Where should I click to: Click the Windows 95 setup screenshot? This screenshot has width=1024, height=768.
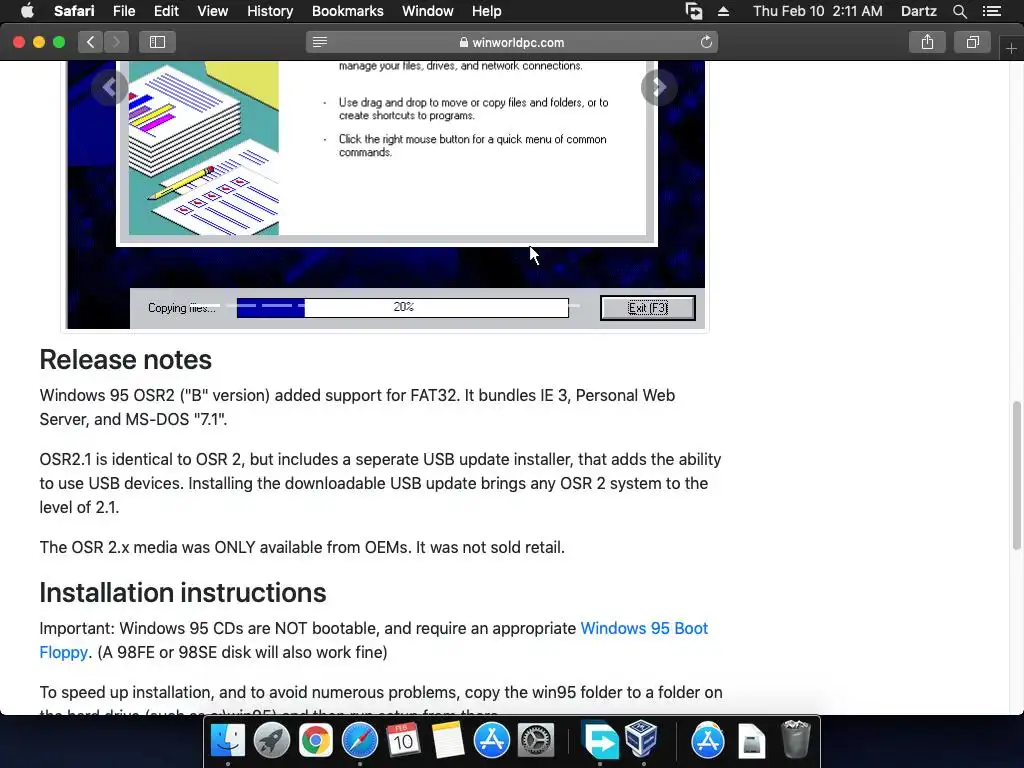385,195
